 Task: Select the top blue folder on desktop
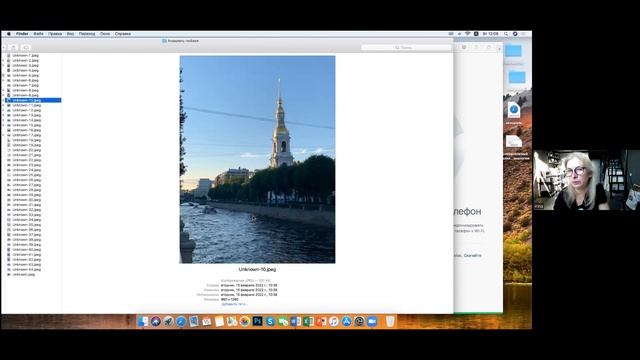coord(513,51)
